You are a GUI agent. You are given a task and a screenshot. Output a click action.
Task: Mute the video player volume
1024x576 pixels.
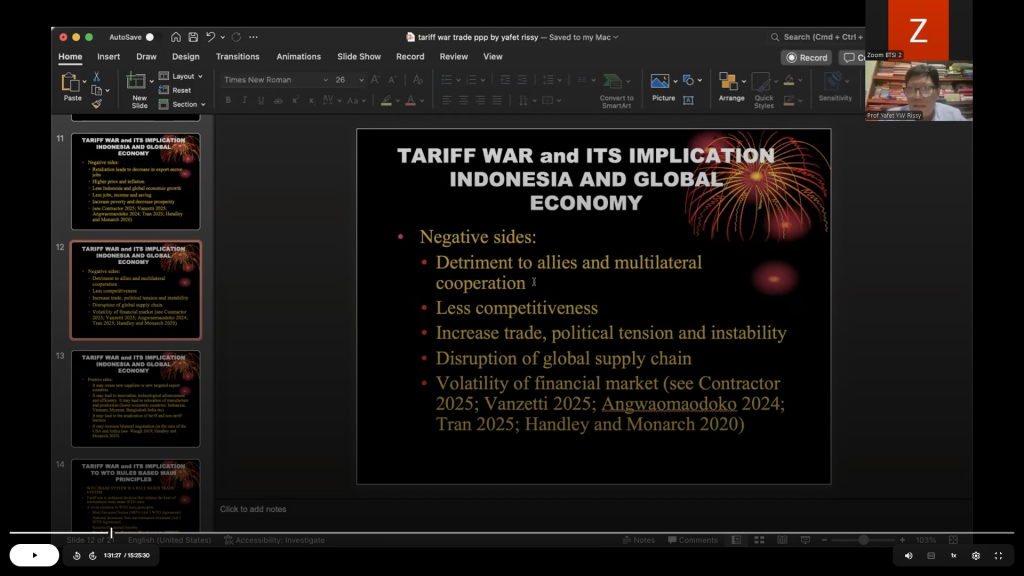point(908,555)
